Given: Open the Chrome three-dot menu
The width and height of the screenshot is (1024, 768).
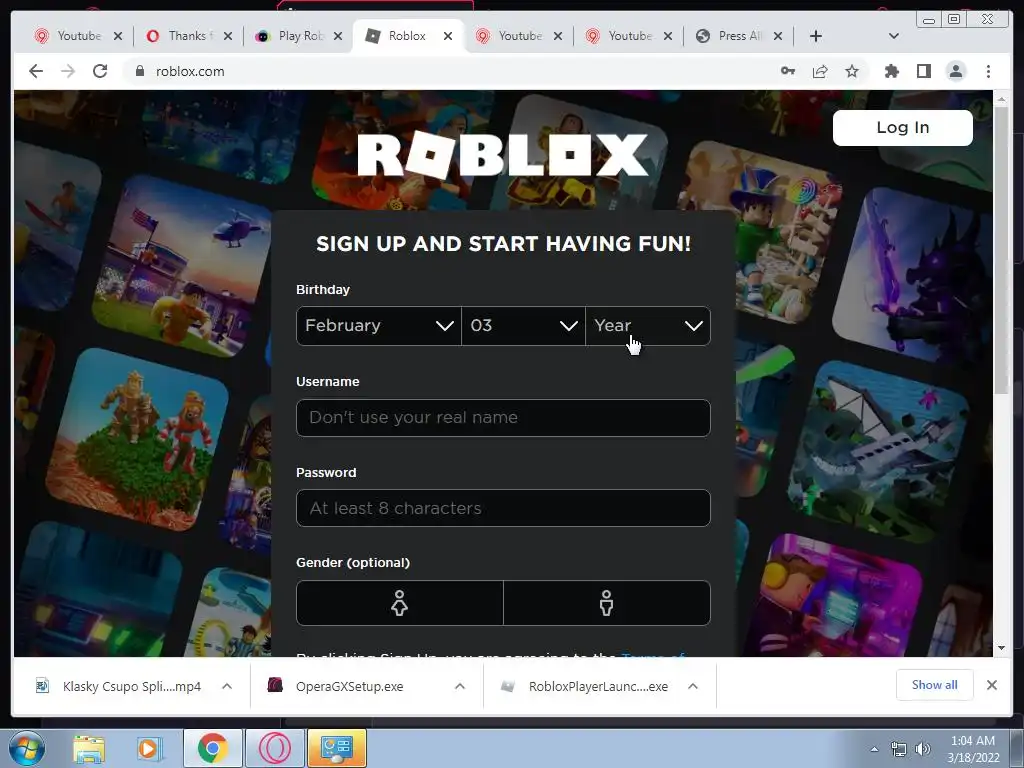Looking at the screenshot, I should tap(988, 71).
